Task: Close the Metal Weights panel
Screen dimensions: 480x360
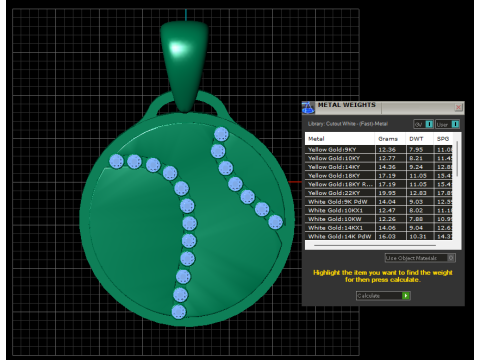Action: (x=458, y=107)
